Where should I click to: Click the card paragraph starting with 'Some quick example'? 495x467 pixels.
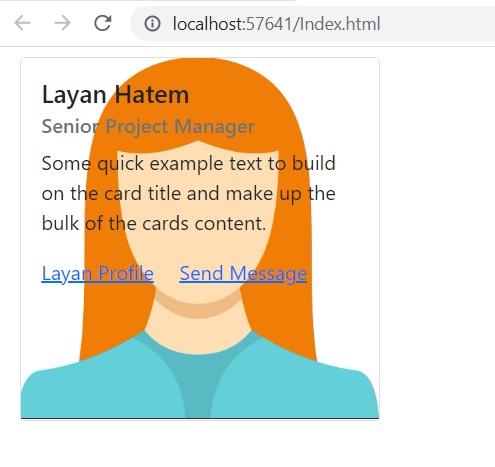click(x=189, y=193)
